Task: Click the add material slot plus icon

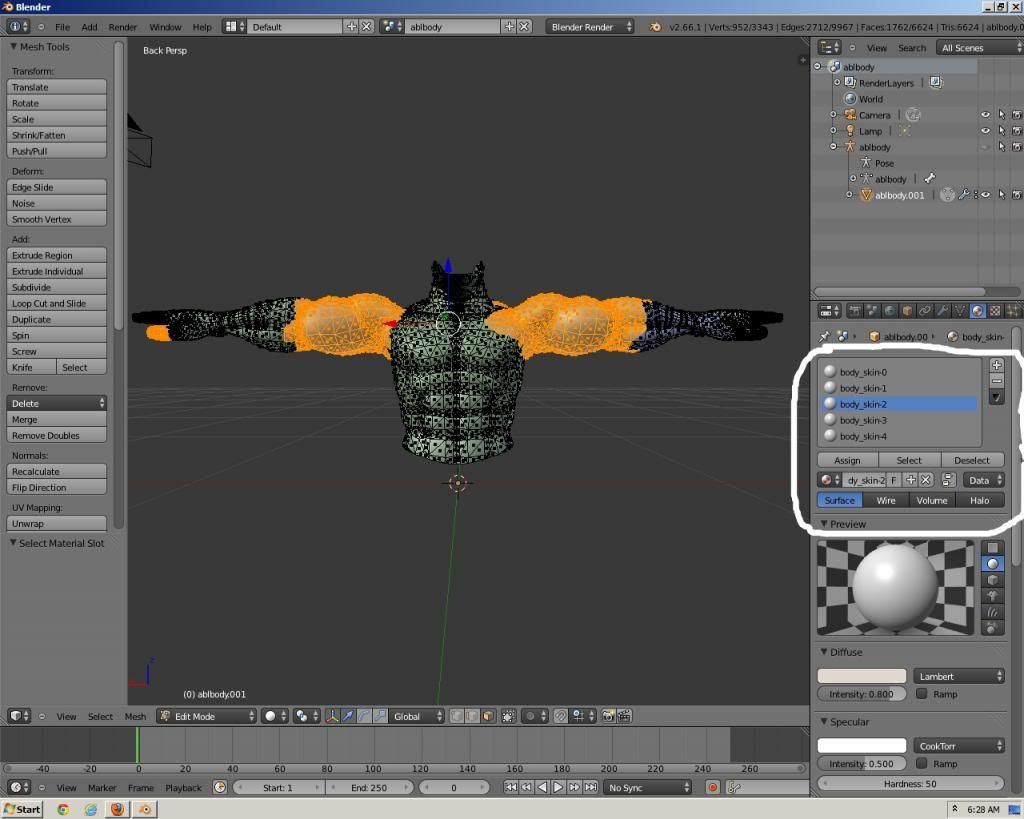Action: point(996,365)
